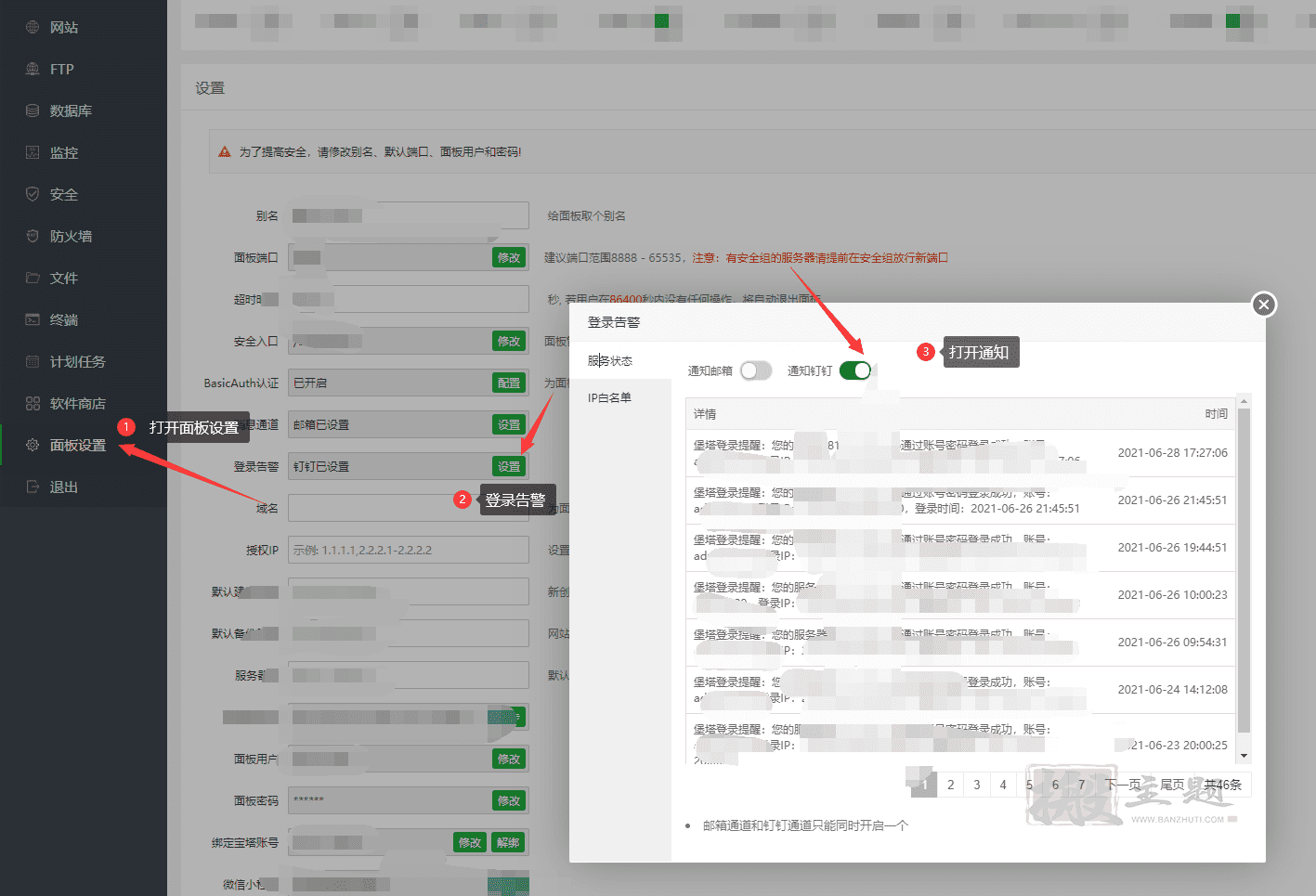This screenshot has height=896, width=1316.
Task: Go to page 2 of login logs
Action: [x=950, y=785]
